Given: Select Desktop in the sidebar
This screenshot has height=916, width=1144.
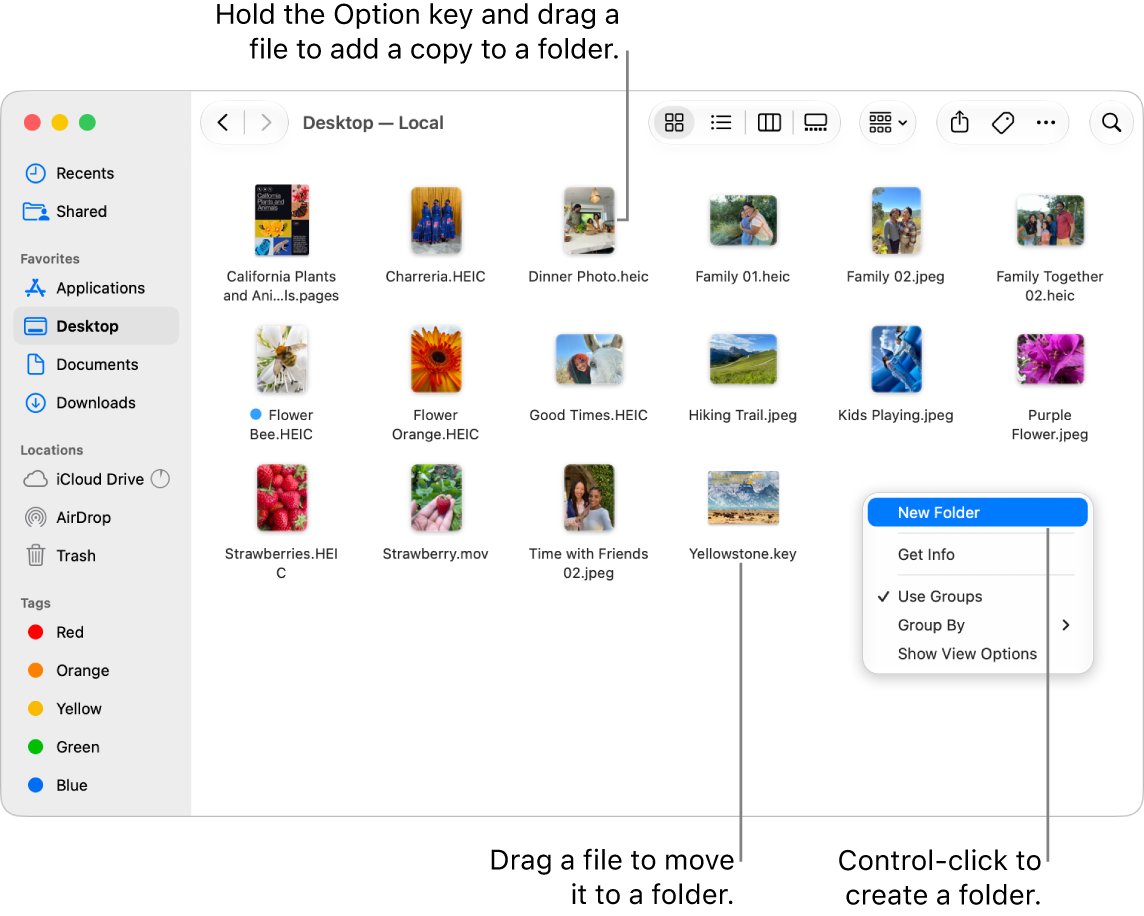Looking at the screenshot, I should pyautogui.click(x=96, y=326).
